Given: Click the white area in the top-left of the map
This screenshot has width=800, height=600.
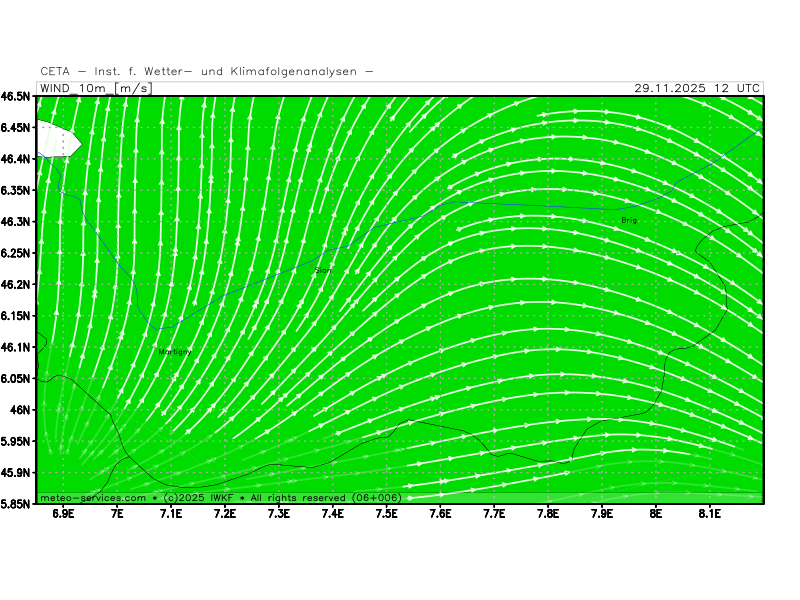Looking at the screenshot, I should click(x=55, y=138).
